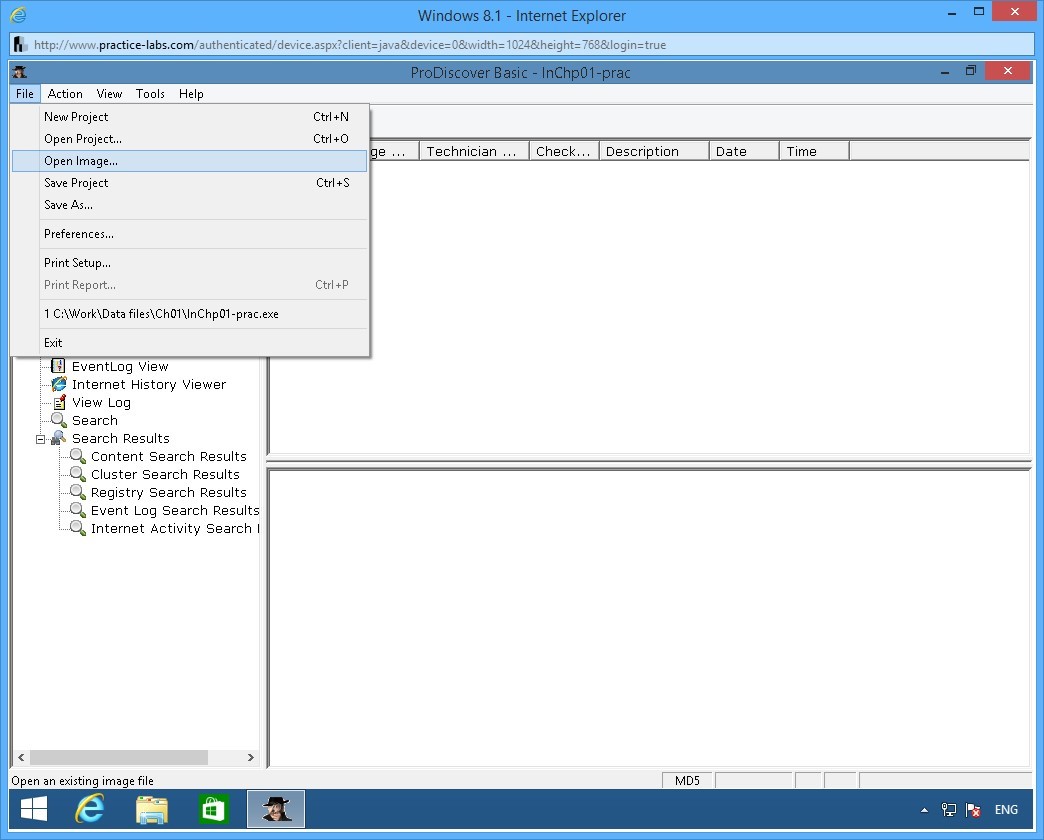The height and width of the screenshot is (840, 1044).
Task: Click the network icon in system tray
Action: click(x=949, y=810)
